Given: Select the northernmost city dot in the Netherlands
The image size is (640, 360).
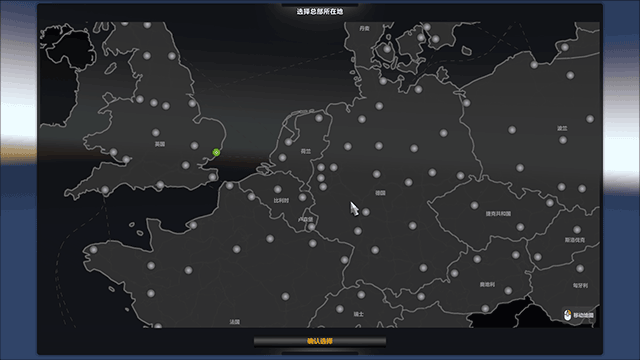Looking at the screenshot, I should point(319,118).
